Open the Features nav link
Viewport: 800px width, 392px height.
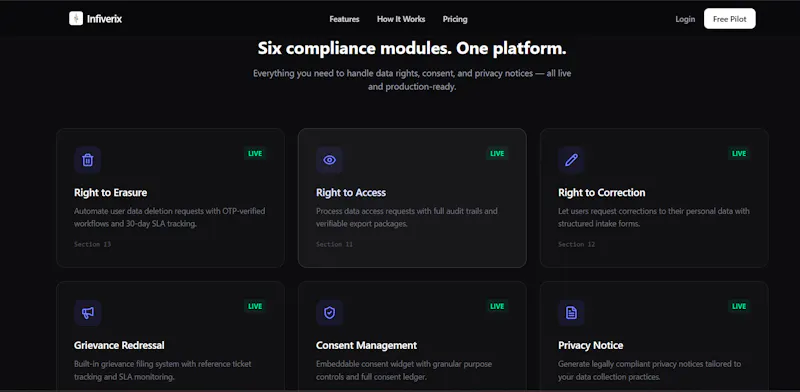tap(344, 19)
